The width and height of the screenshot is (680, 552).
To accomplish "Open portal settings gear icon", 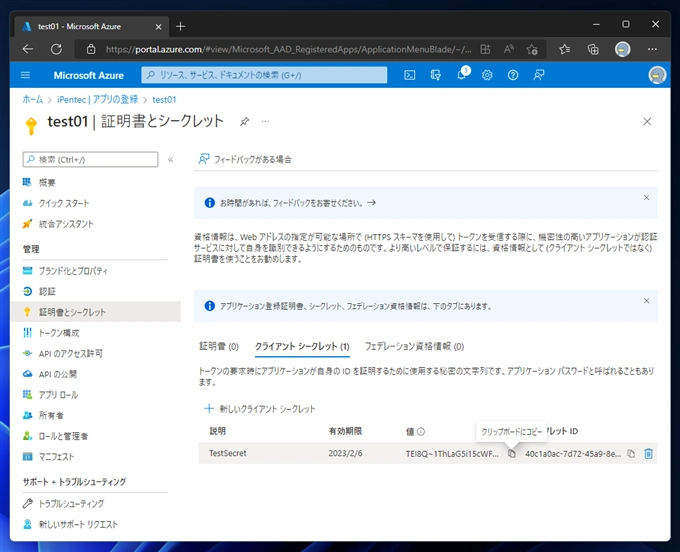I will pos(487,75).
